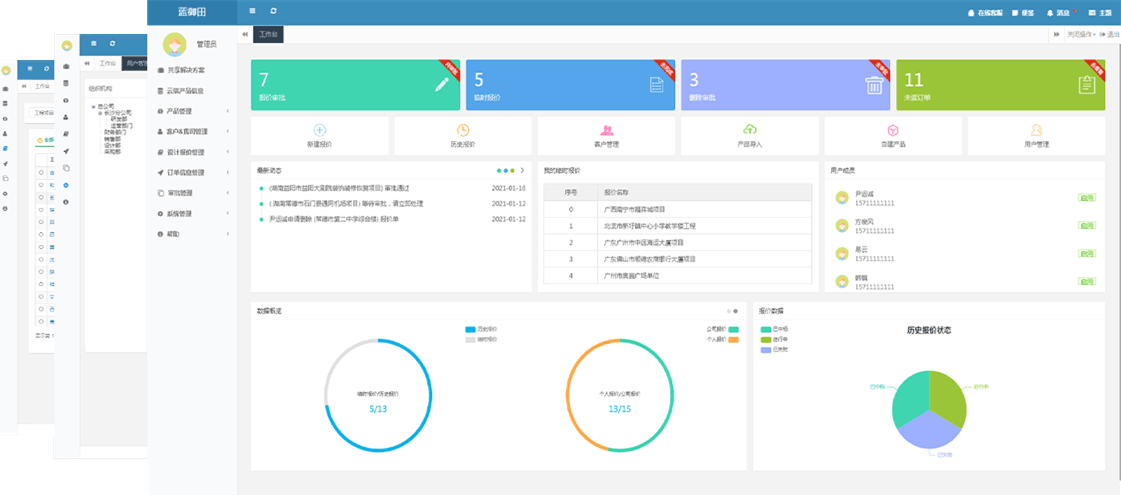Click the 新建报价 plus icon
Viewport: 1121px width, 495px height.
point(319,130)
